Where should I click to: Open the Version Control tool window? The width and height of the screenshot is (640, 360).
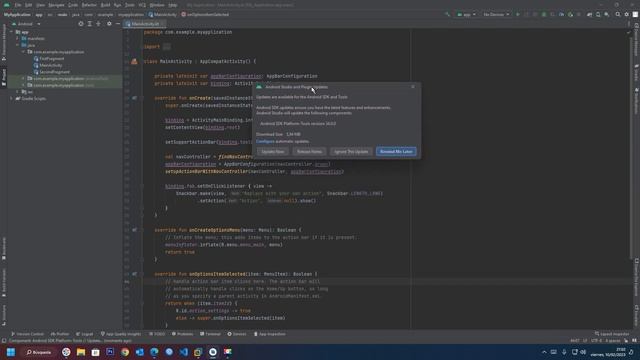click(27, 334)
